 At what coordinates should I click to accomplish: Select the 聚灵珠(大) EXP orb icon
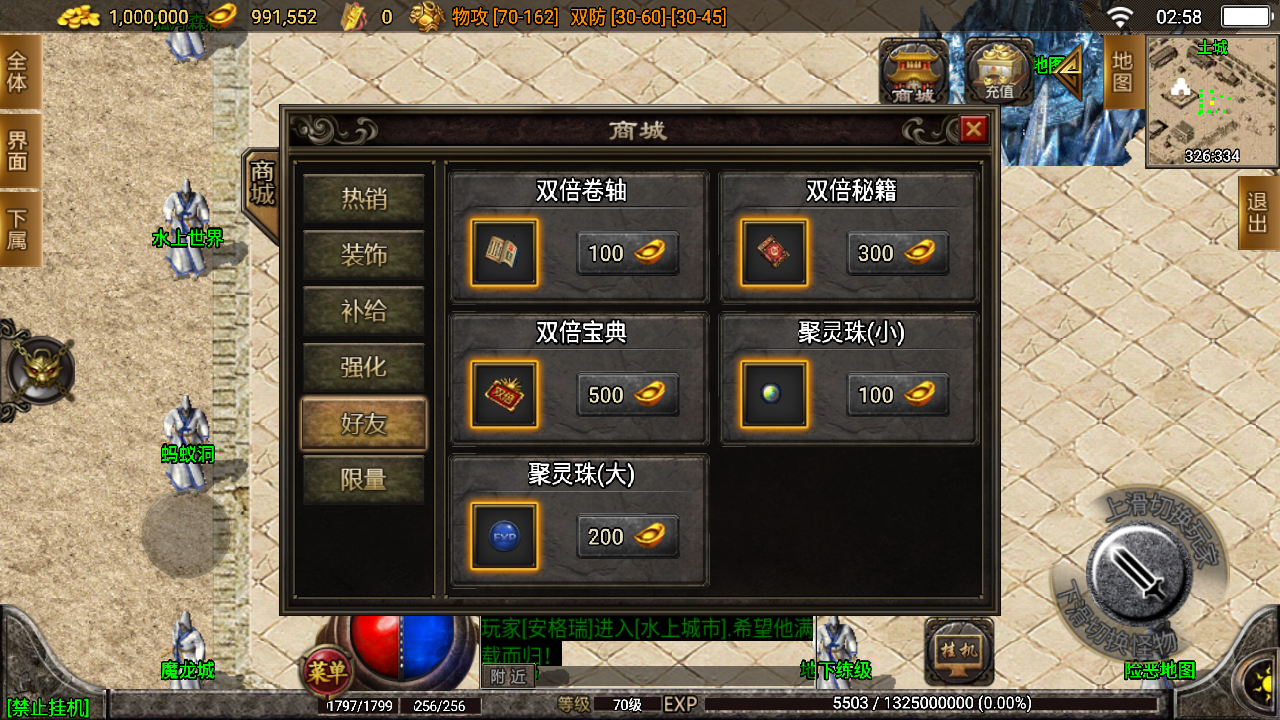(x=504, y=537)
